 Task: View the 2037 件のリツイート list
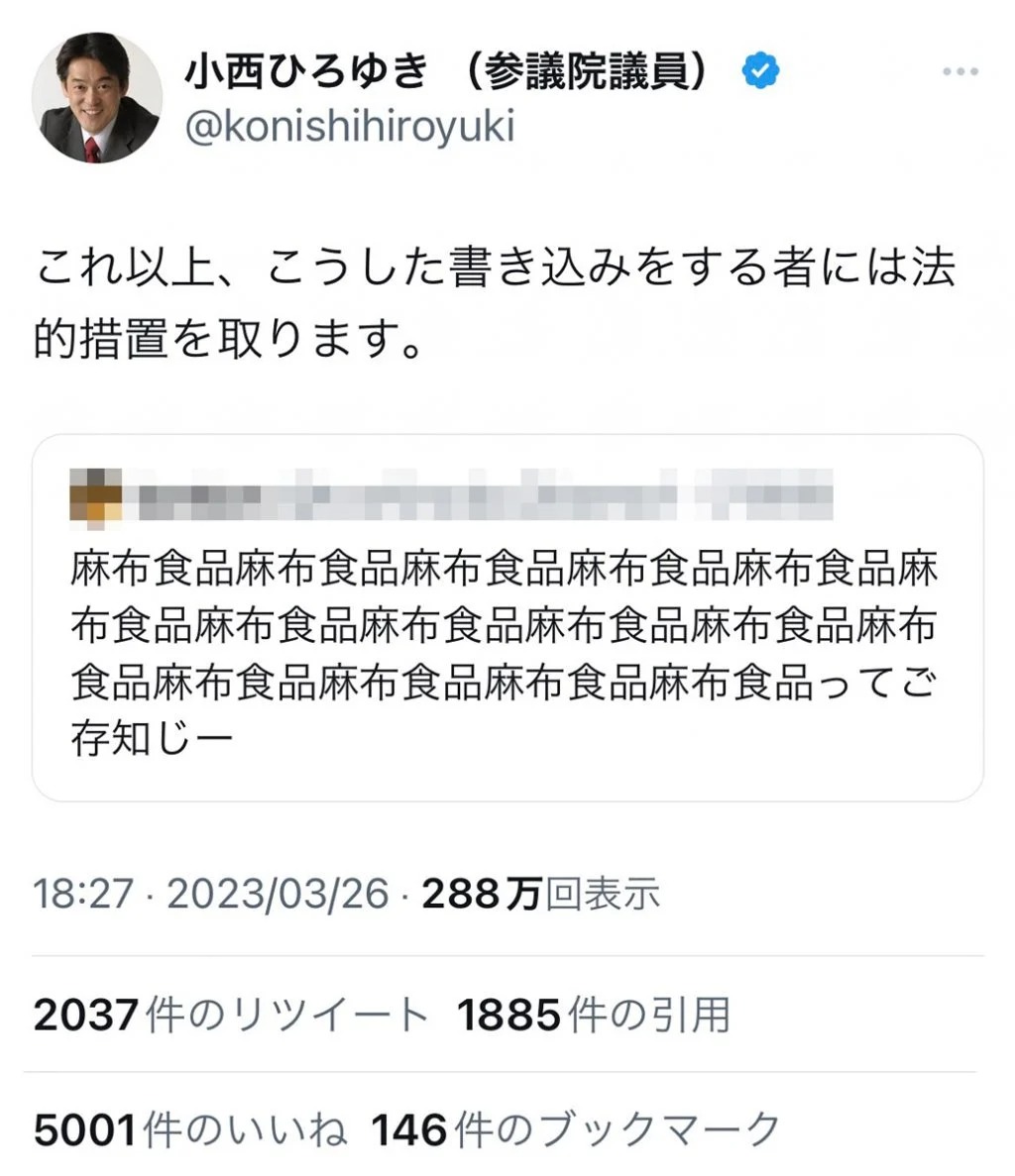point(230,1015)
